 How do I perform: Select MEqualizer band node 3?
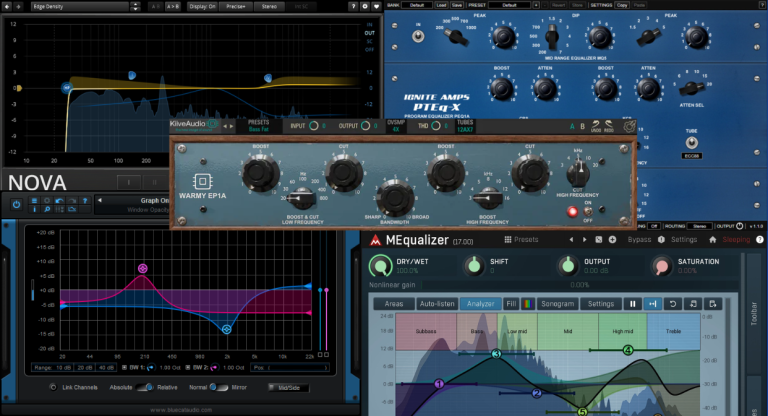(x=496, y=354)
